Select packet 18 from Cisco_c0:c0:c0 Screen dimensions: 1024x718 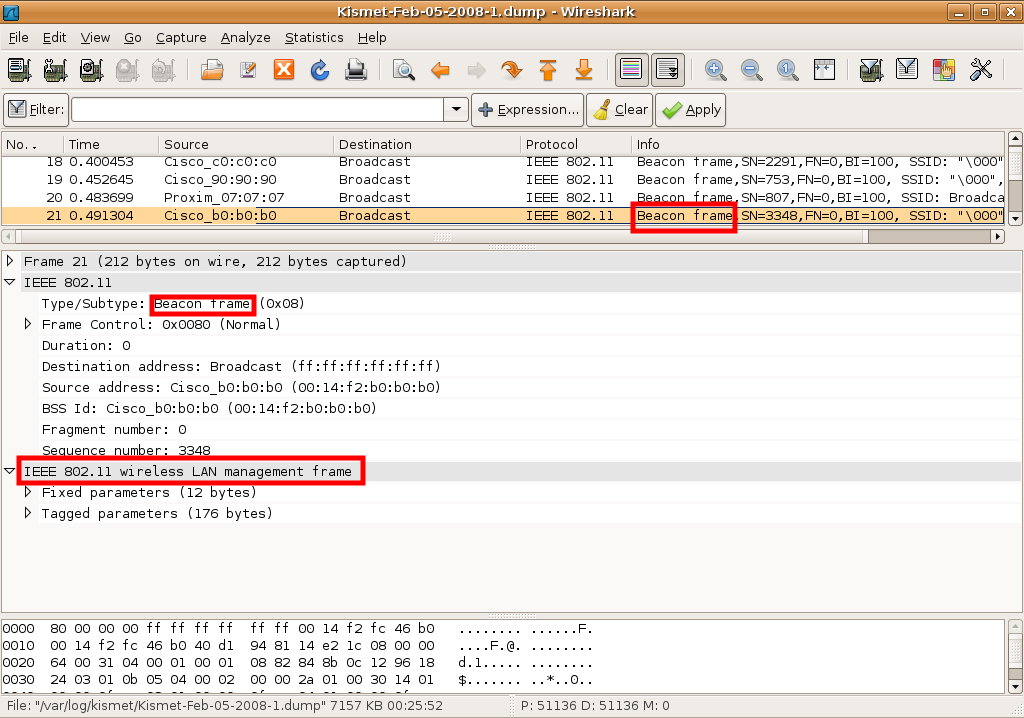(x=503, y=161)
